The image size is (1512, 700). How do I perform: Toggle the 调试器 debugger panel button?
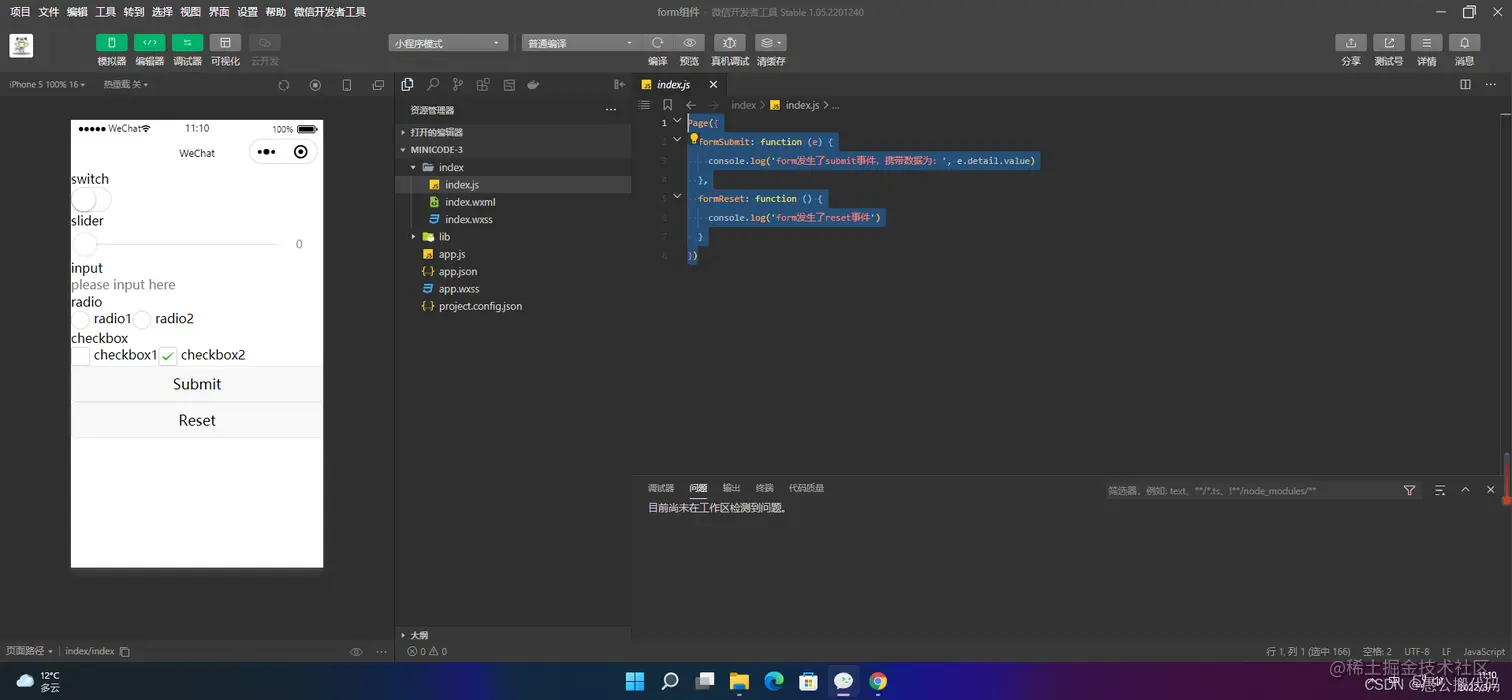point(187,43)
